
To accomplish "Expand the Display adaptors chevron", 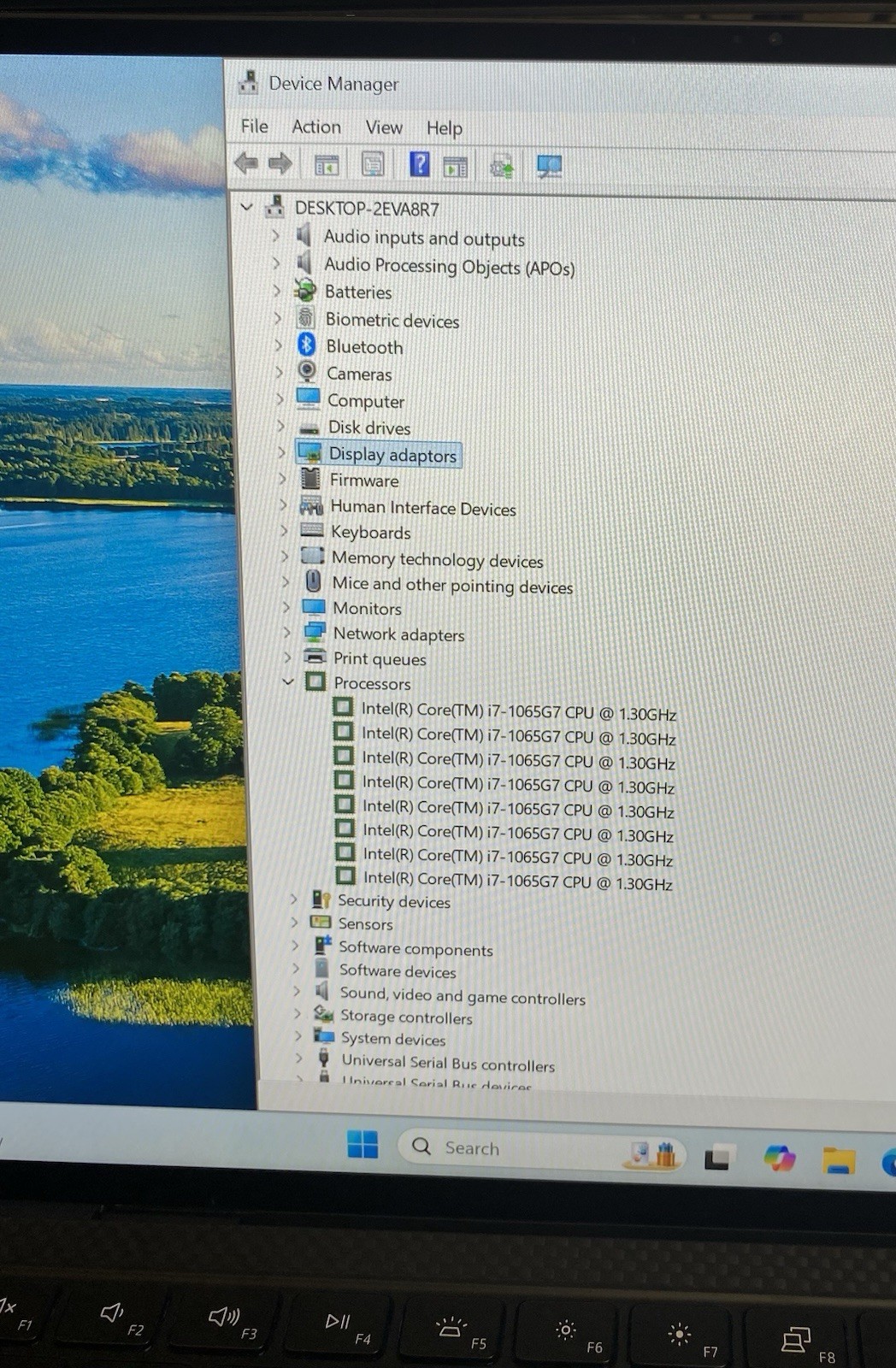I will click(x=281, y=452).
